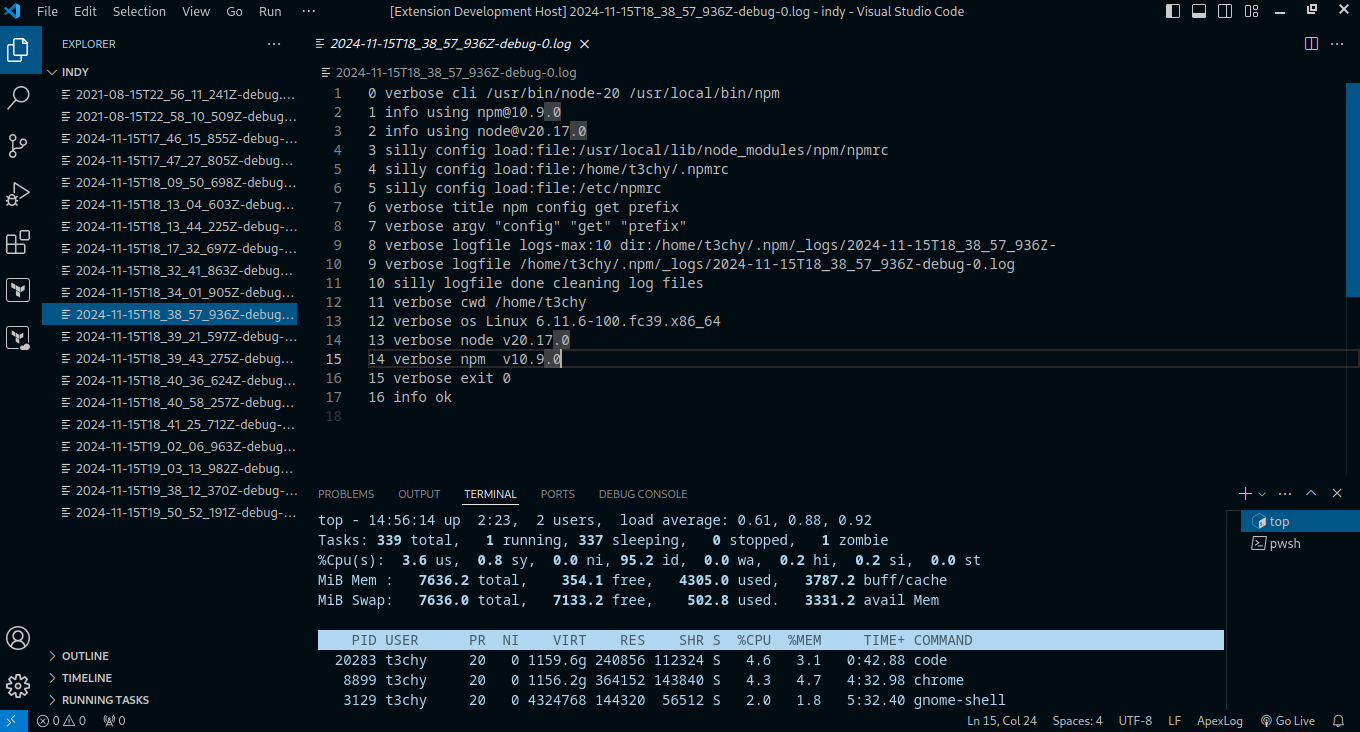The width and height of the screenshot is (1360, 732).
Task: Open notifications bell in status bar
Action: [x=1339, y=721]
